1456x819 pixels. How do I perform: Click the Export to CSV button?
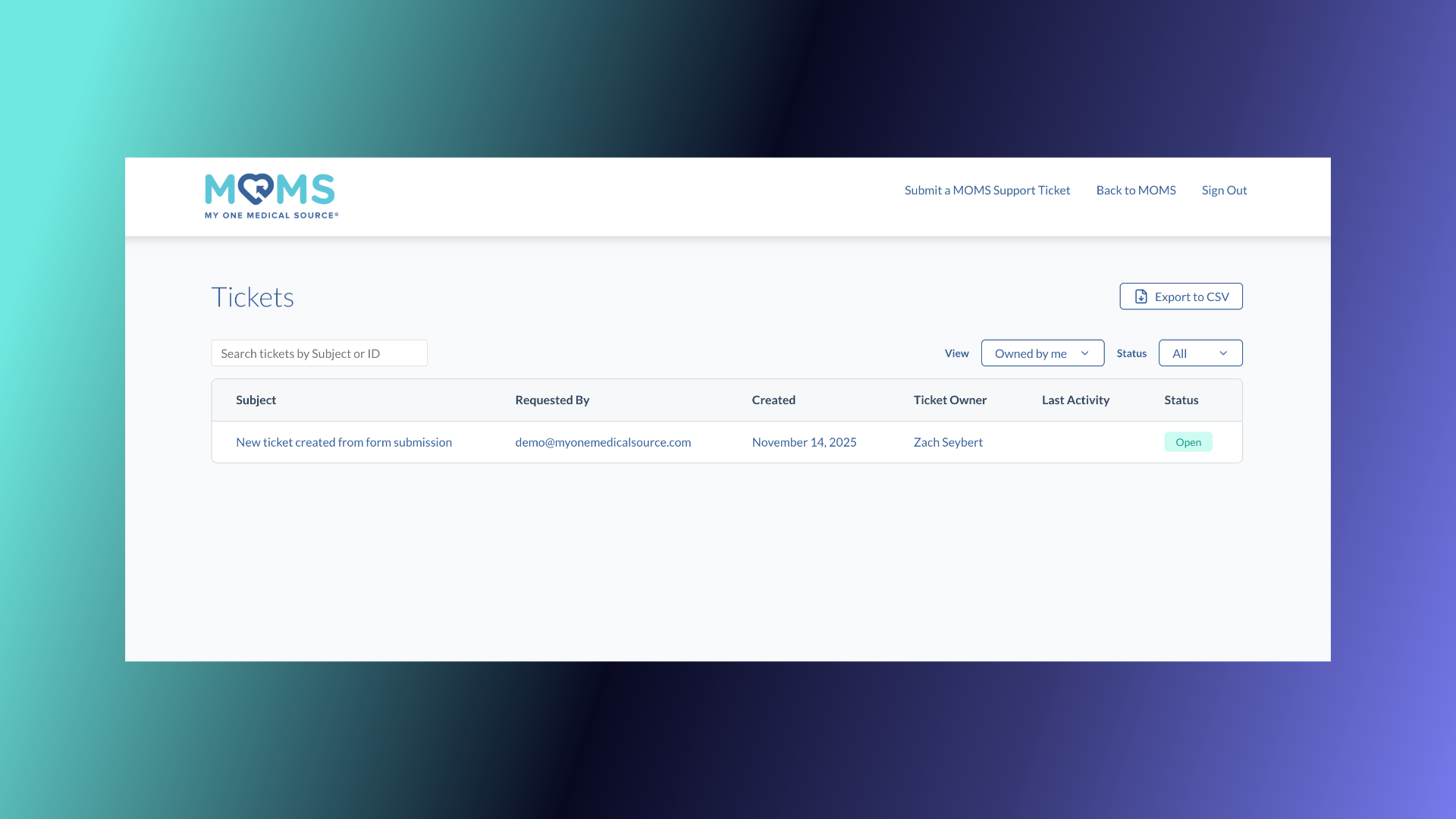pyautogui.click(x=1191, y=297)
